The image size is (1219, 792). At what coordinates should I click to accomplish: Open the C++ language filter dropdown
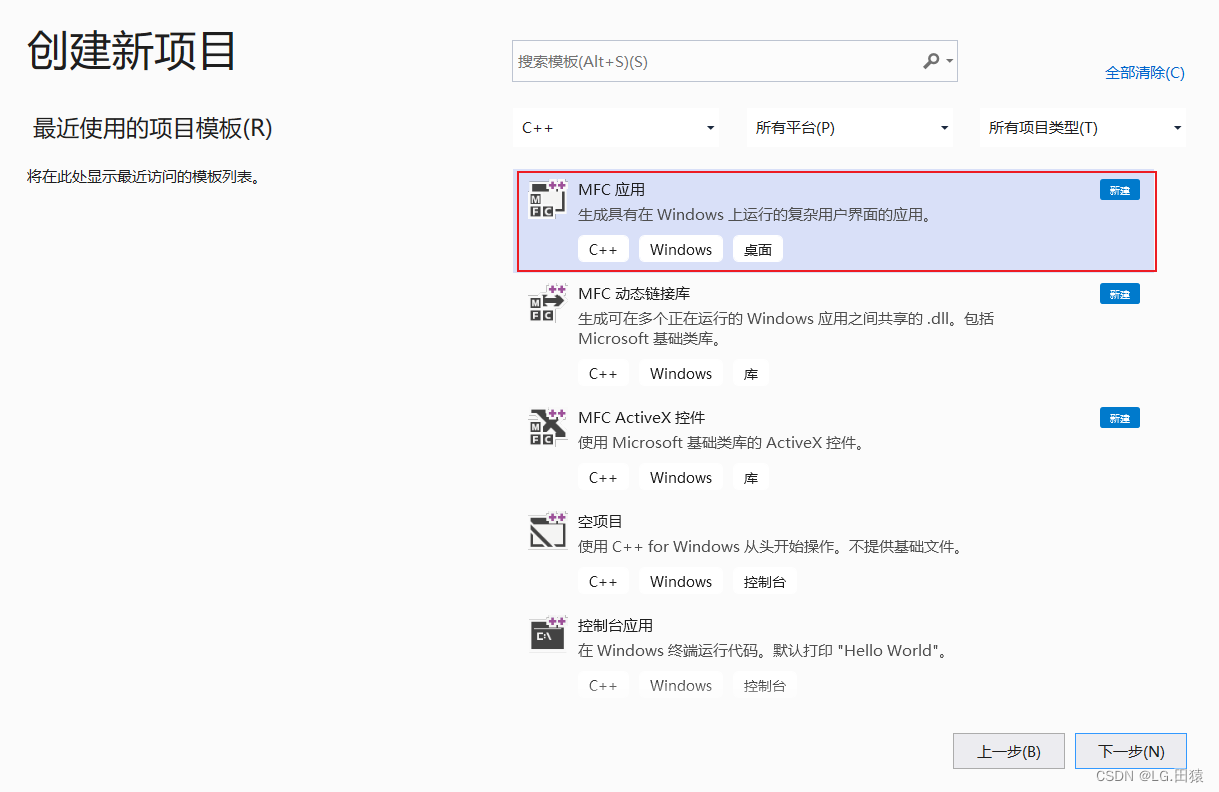[x=618, y=128]
